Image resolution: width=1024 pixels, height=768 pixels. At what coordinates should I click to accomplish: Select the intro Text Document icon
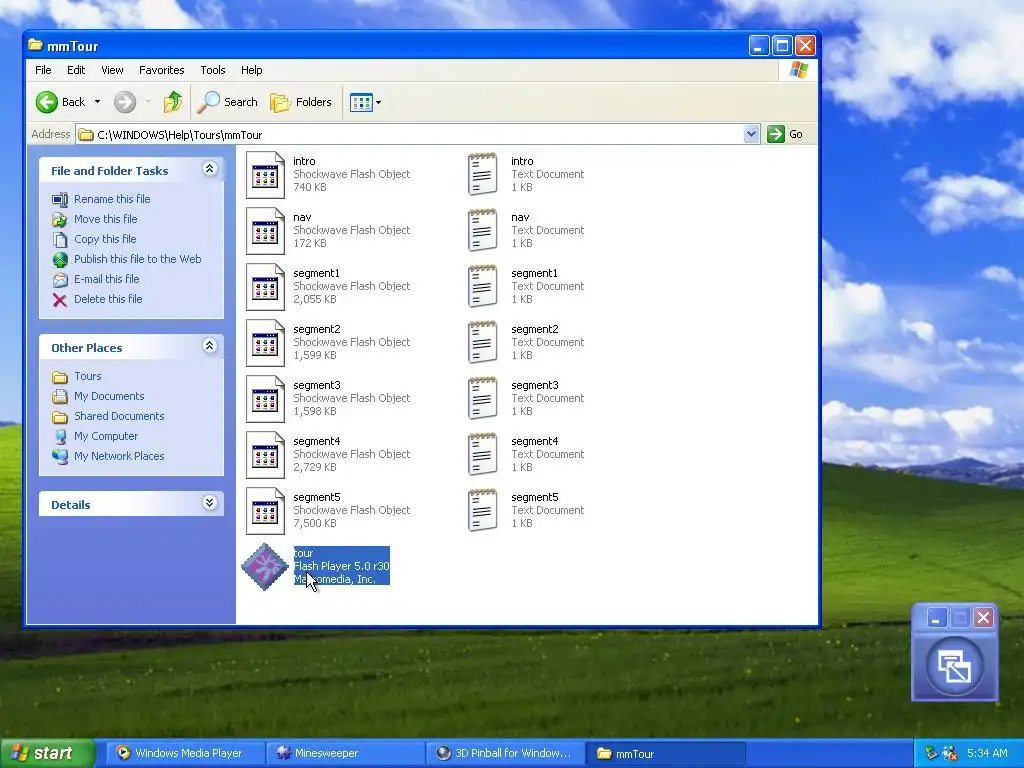(x=483, y=174)
